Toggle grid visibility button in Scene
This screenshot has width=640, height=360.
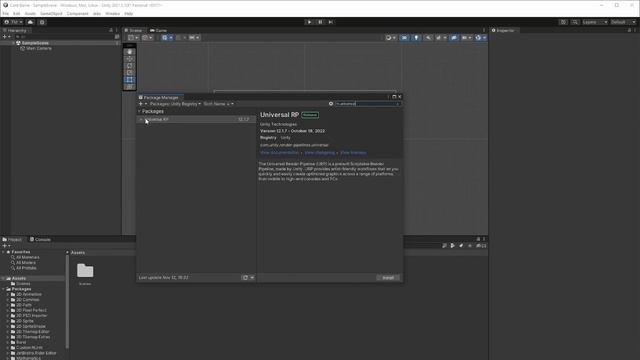164,38
